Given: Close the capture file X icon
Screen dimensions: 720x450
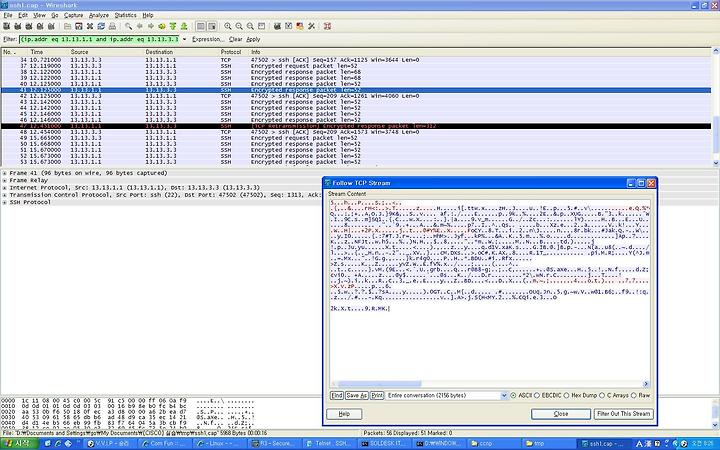Looking at the screenshot, I should click(x=90, y=26).
